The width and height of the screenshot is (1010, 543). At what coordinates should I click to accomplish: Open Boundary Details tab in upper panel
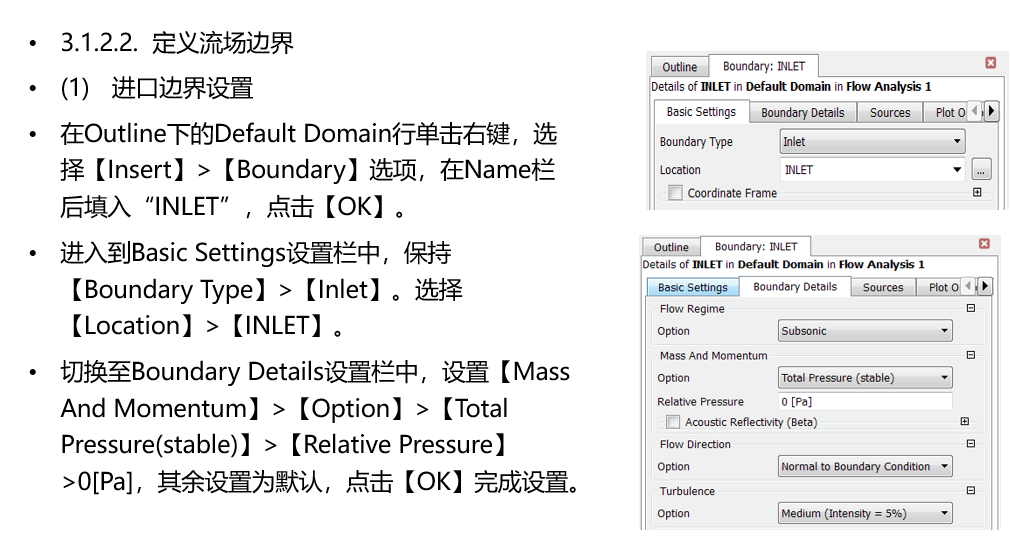[x=803, y=113]
